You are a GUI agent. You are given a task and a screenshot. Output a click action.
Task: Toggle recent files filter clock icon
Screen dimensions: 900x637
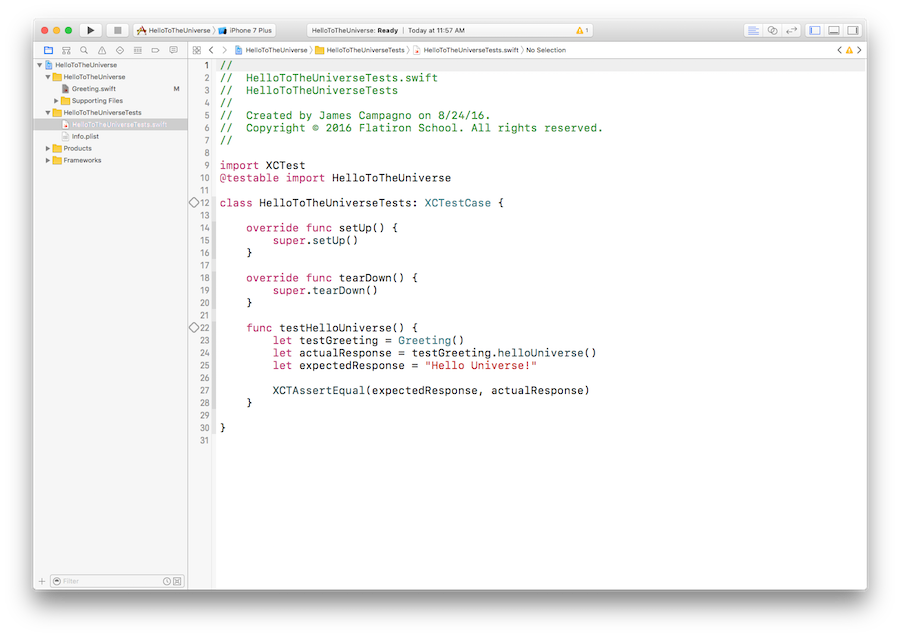(166, 581)
